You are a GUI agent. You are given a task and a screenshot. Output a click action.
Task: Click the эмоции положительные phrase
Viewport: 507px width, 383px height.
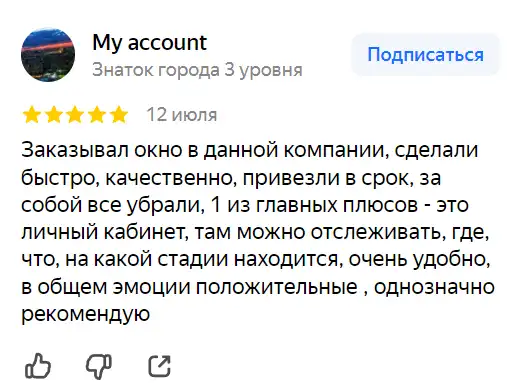point(236,287)
